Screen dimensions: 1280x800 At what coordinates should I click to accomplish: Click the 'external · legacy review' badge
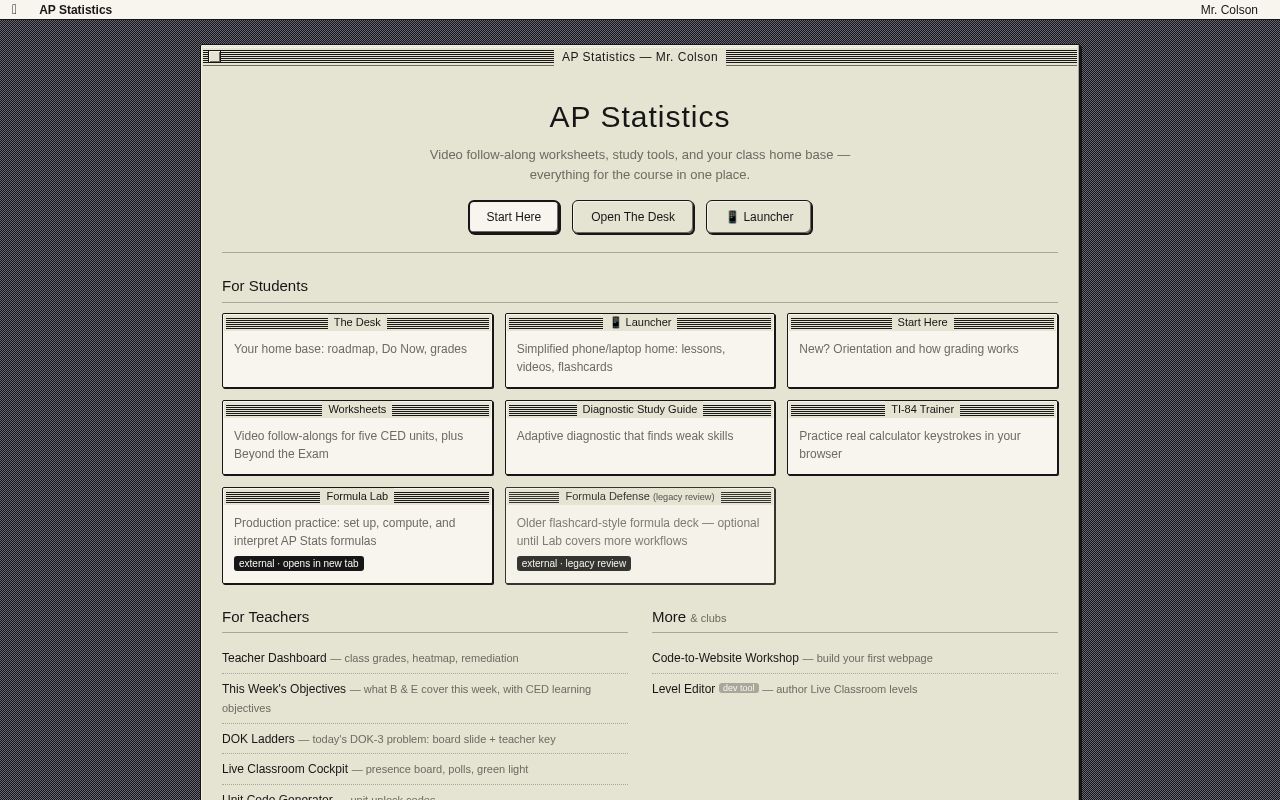point(574,563)
